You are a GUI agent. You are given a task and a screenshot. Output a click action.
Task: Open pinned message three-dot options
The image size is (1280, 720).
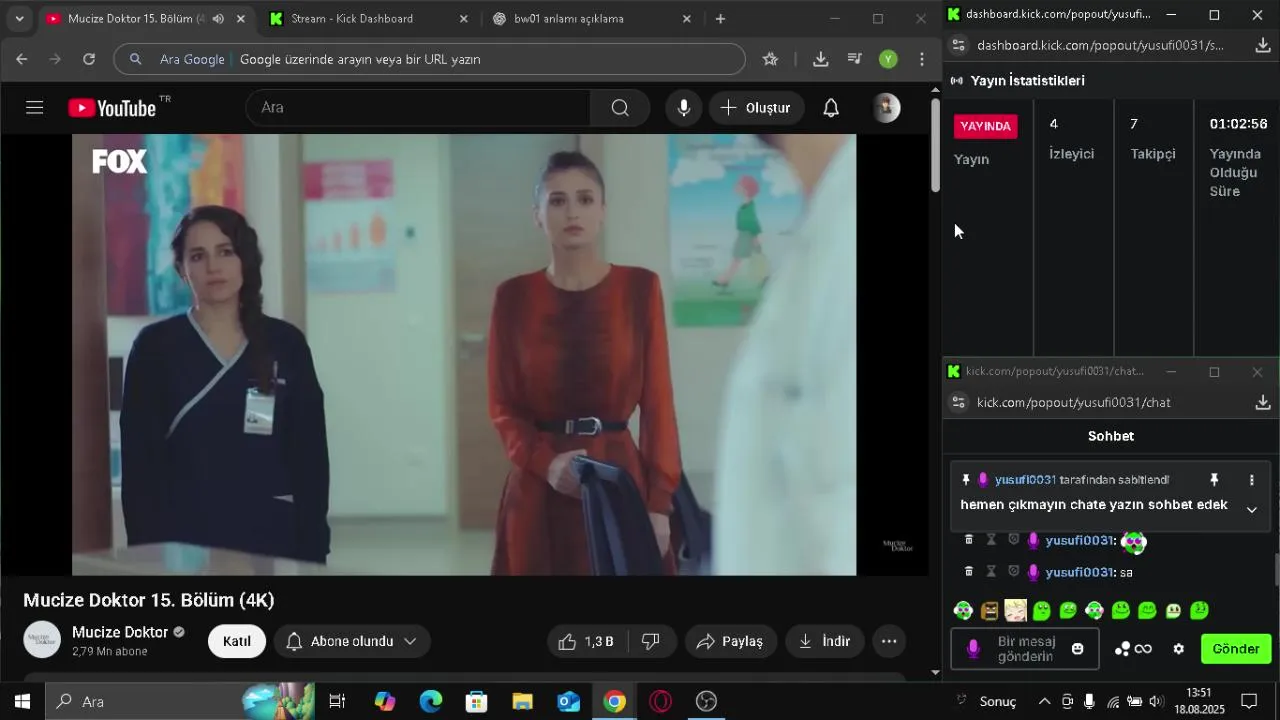1251,480
